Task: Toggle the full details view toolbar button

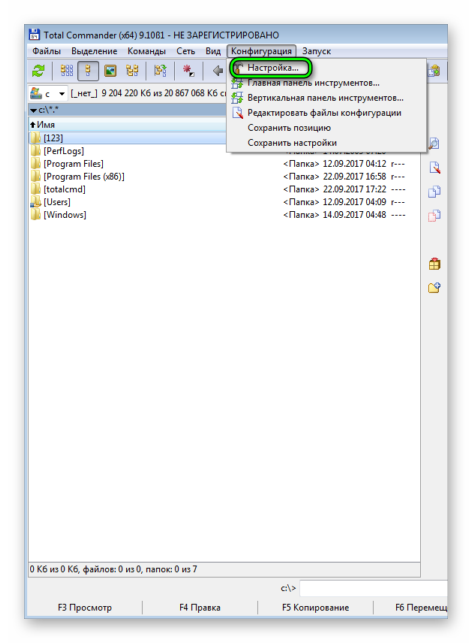Action: (x=88, y=71)
